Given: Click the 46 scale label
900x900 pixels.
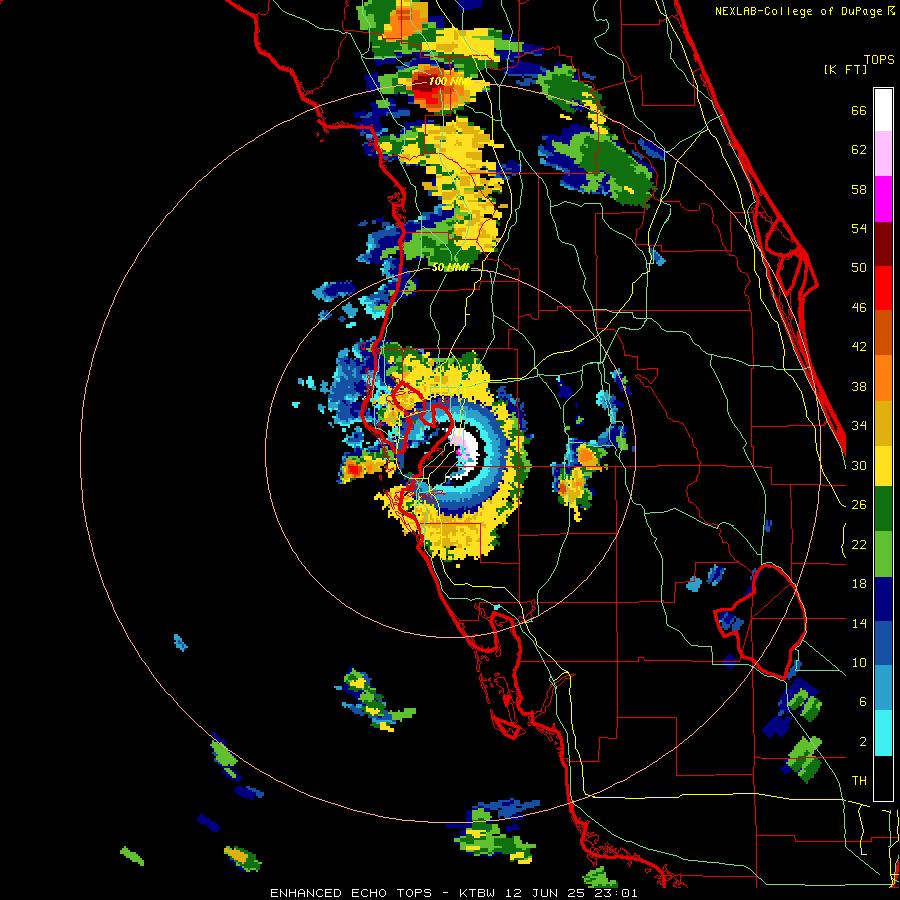Looking at the screenshot, I should pos(859,308).
